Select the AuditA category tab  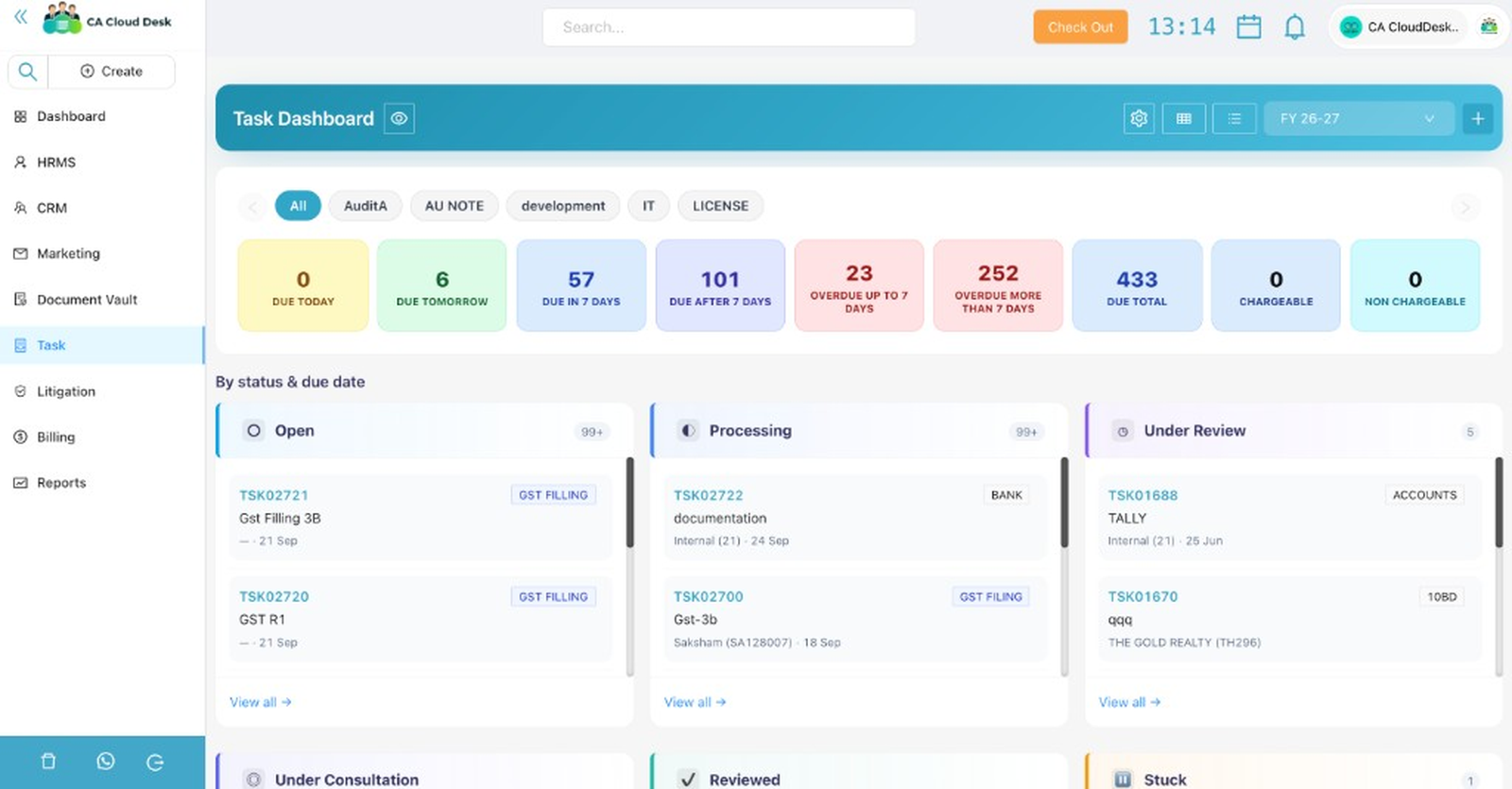pos(365,206)
